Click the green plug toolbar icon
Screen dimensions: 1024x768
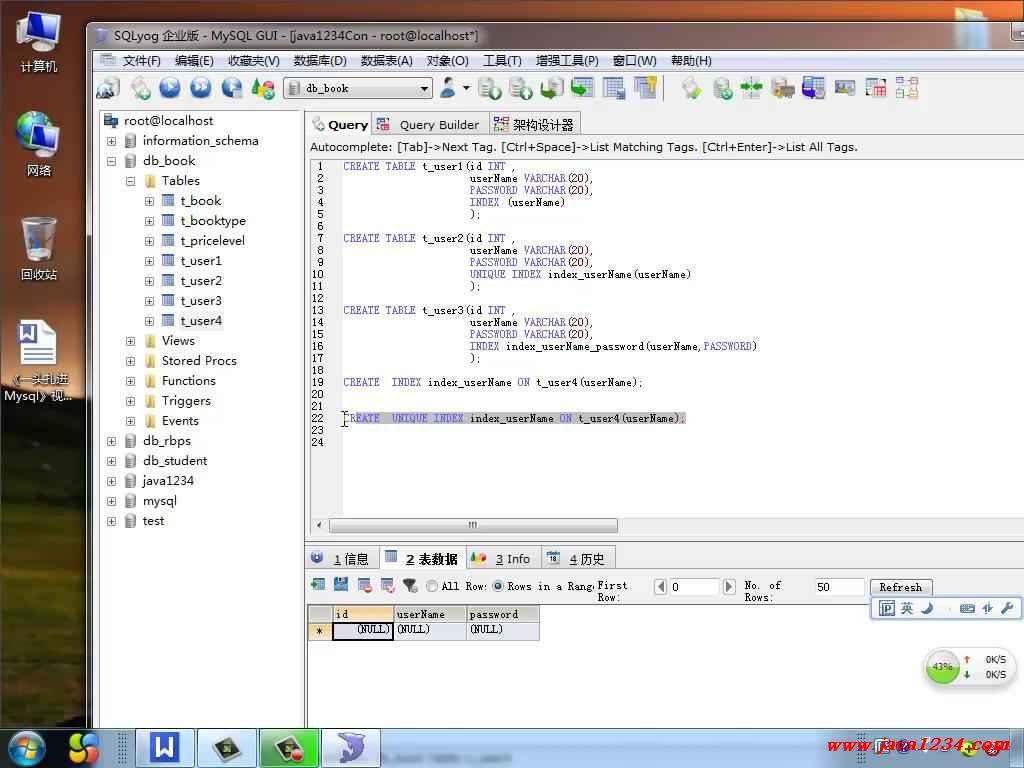pos(692,88)
